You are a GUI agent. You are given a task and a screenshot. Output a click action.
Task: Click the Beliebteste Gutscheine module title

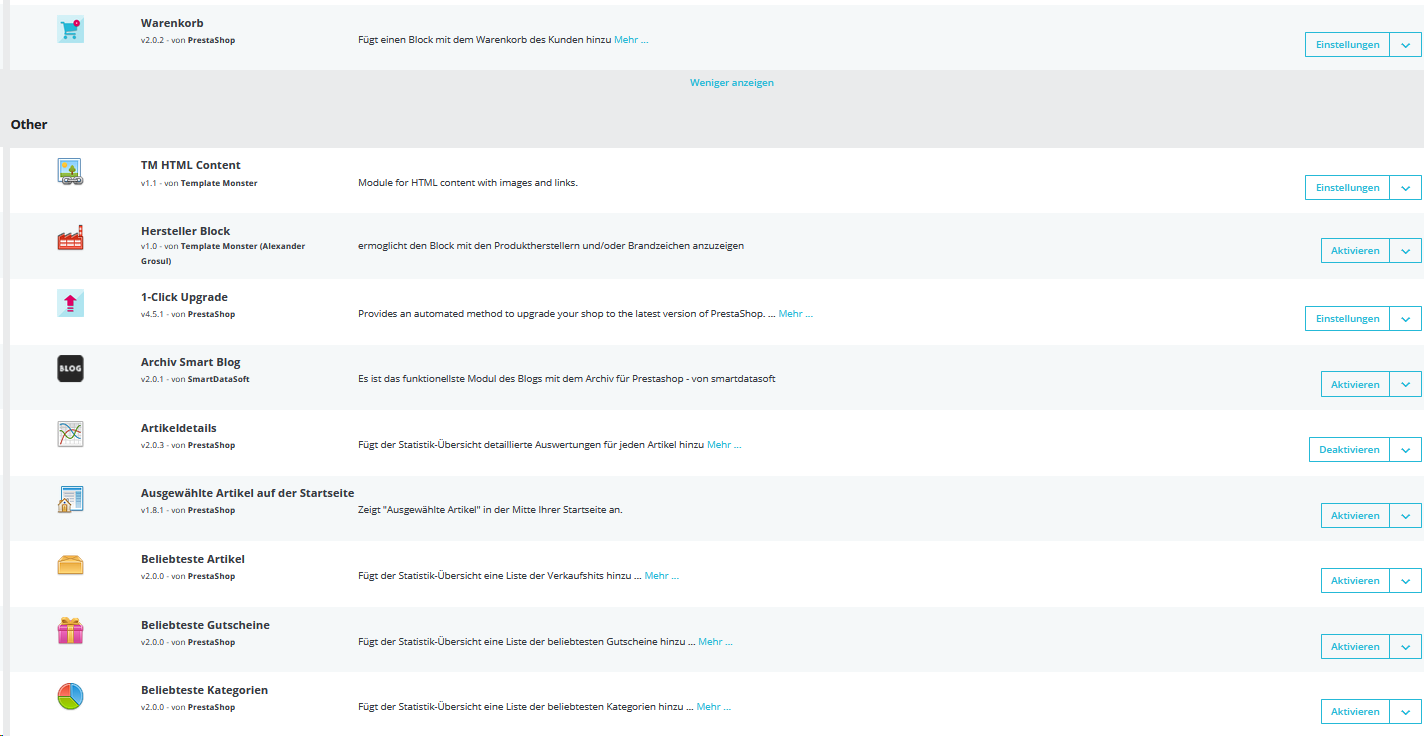tap(205, 625)
